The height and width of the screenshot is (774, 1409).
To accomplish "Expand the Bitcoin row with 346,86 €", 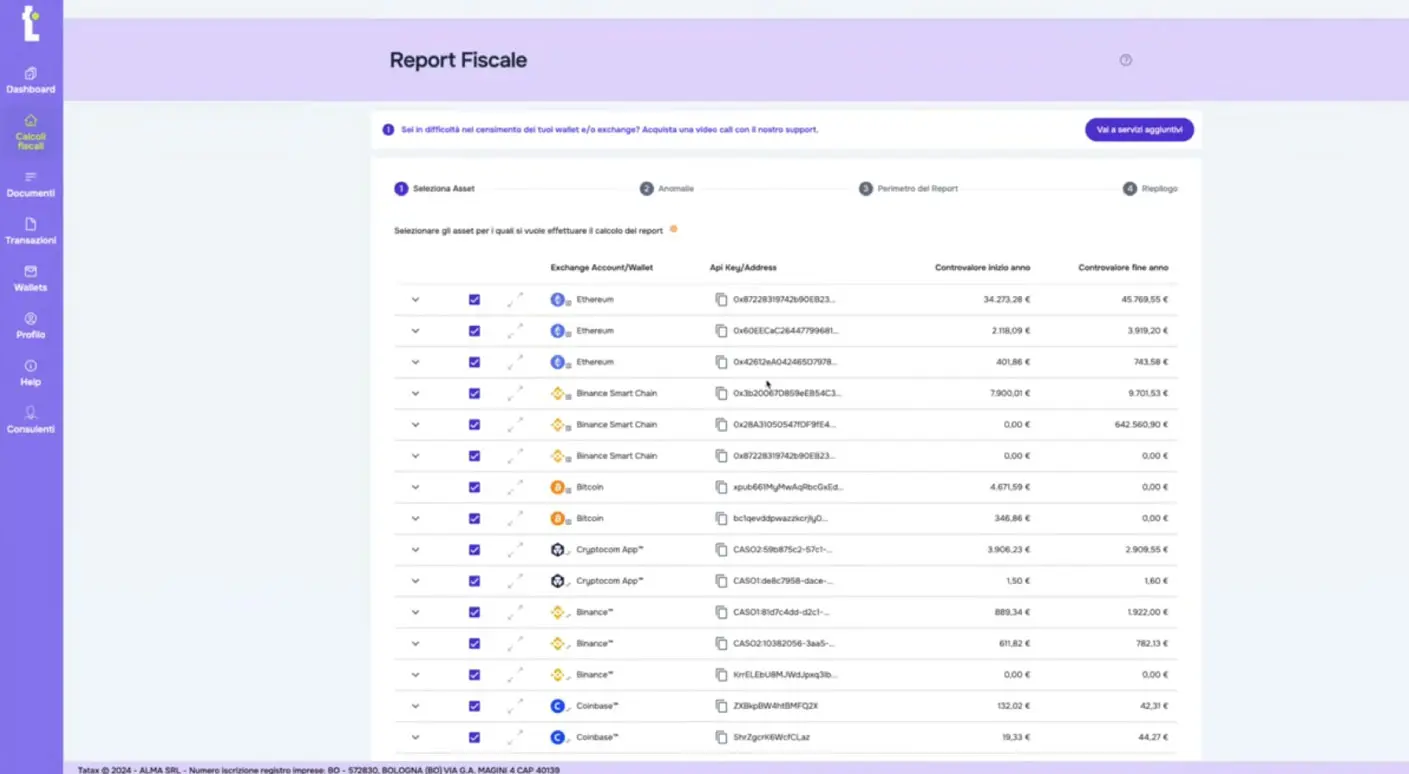I will point(415,519).
